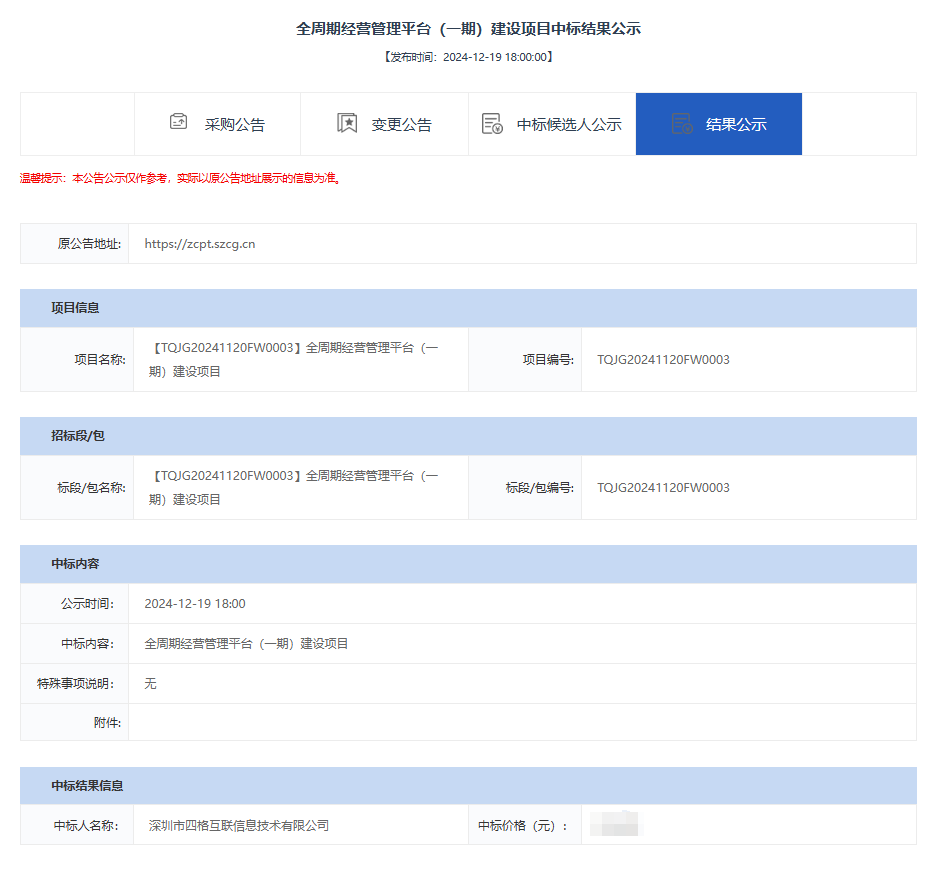This screenshot has width=929, height=869.
Task: Click the 中标候选人公示 document icon
Action: tap(492, 124)
